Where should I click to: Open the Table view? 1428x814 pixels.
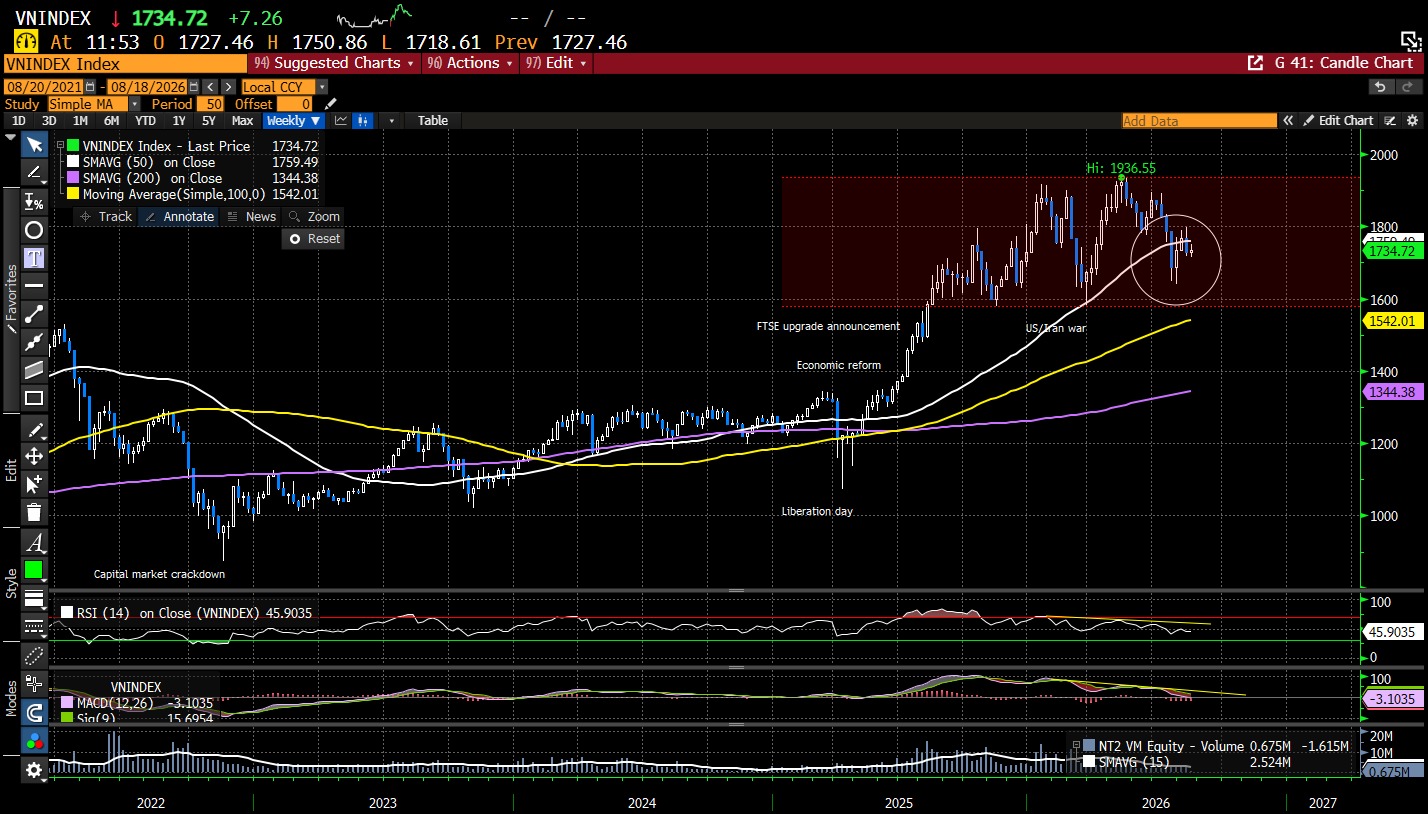coord(433,121)
